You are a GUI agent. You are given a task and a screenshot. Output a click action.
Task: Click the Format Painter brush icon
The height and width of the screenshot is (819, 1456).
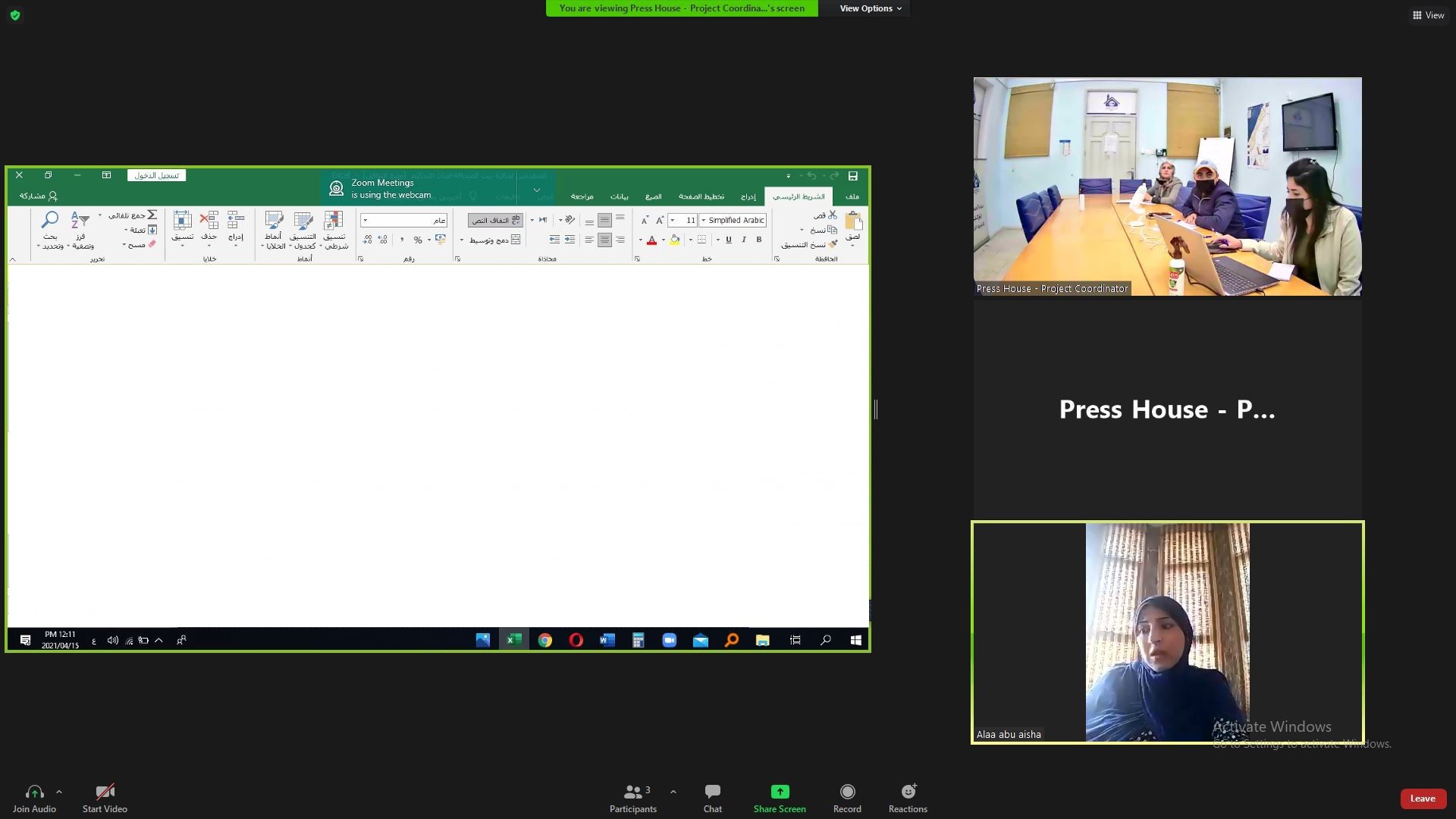coord(833,244)
